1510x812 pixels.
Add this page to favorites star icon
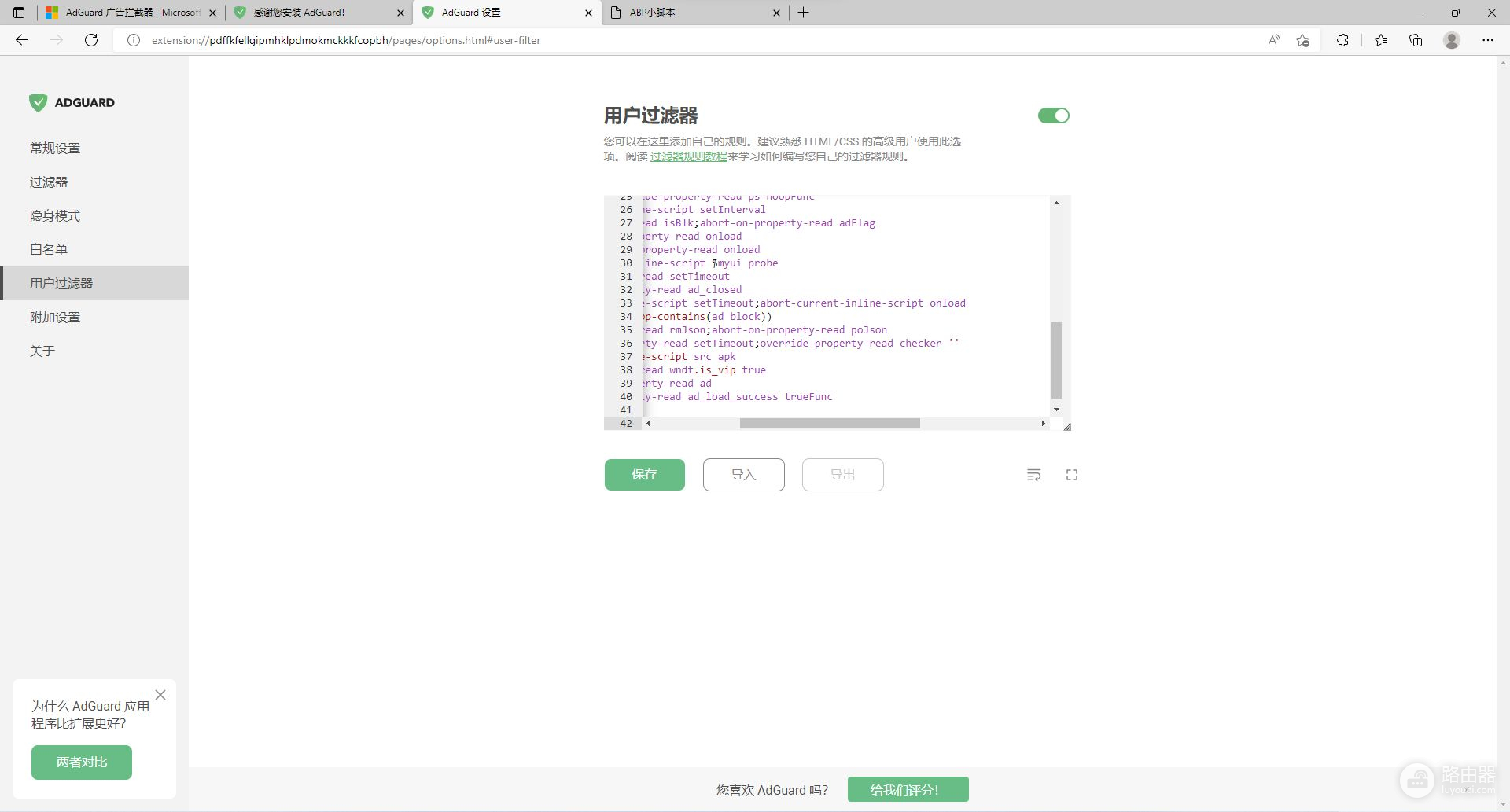point(1303,40)
